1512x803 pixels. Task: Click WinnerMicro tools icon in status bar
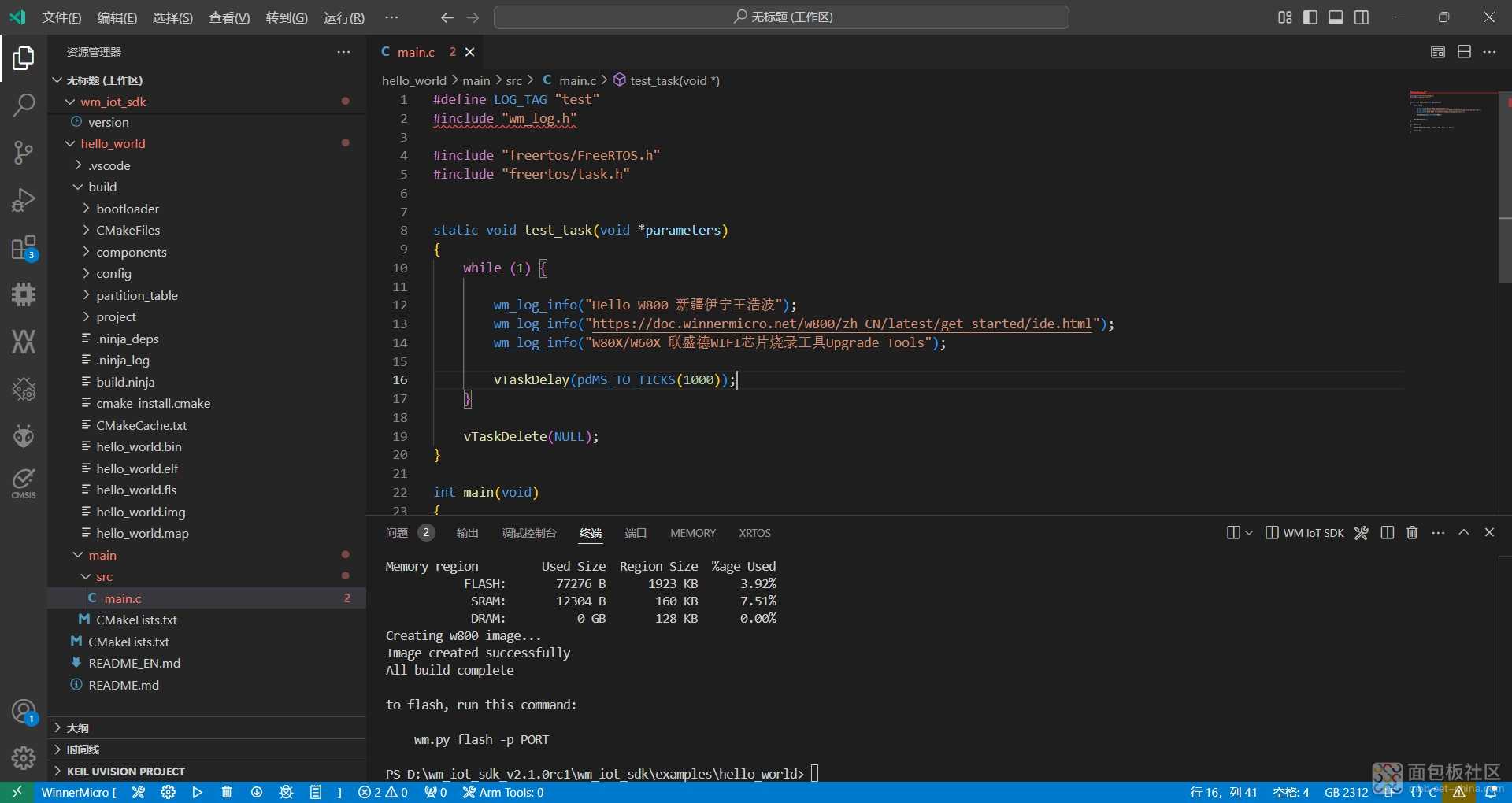pyautogui.click(x=139, y=792)
